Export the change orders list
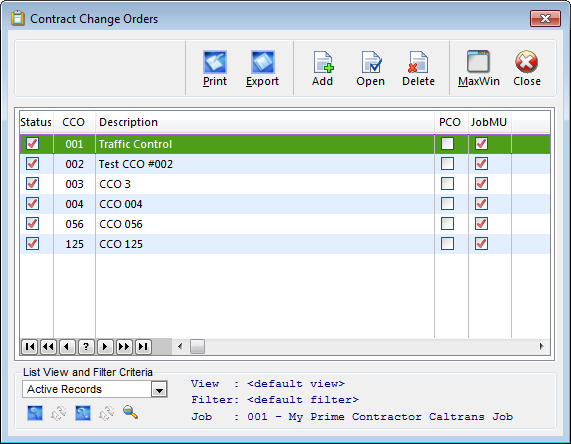Image resolution: width=571 pixels, height=444 pixels. click(262, 68)
